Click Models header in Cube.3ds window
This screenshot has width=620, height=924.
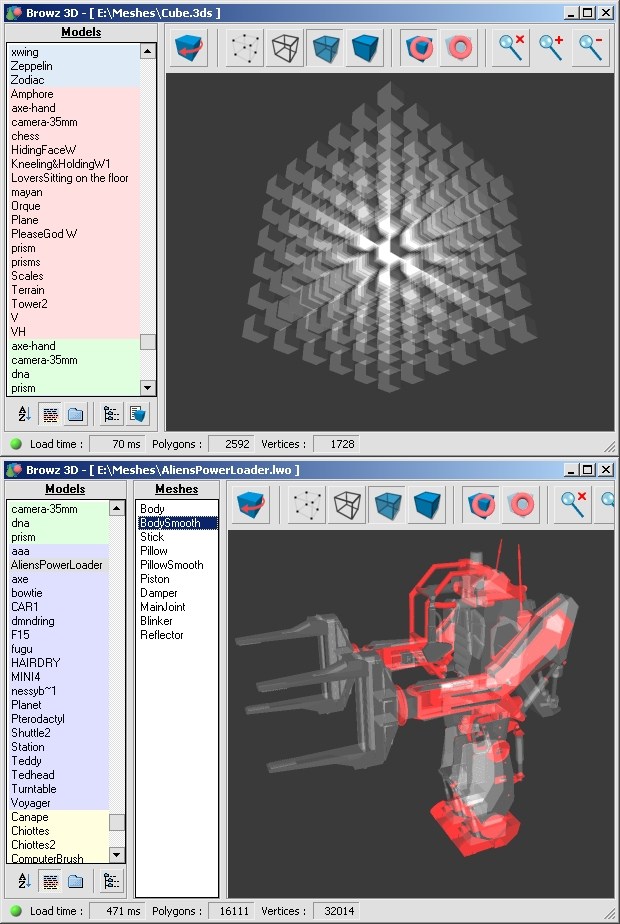(x=81, y=32)
